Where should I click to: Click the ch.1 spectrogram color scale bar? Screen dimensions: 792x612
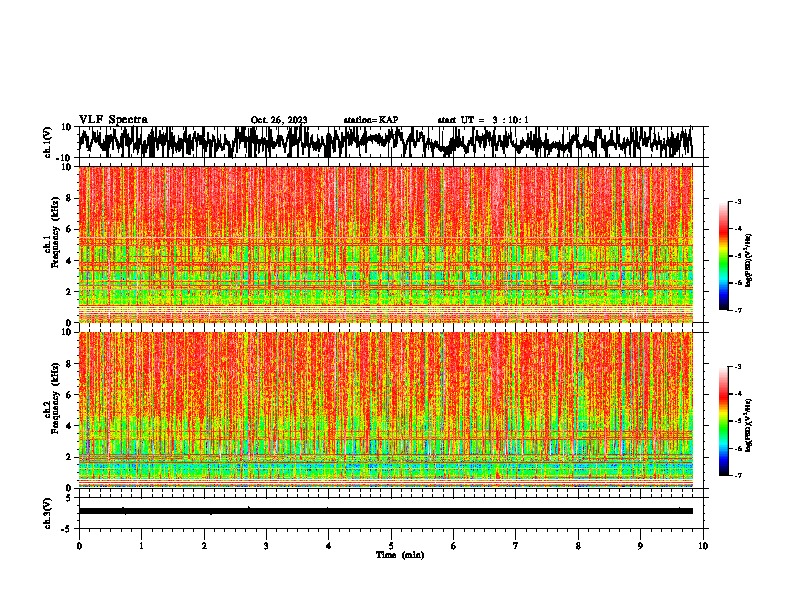[723, 256]
